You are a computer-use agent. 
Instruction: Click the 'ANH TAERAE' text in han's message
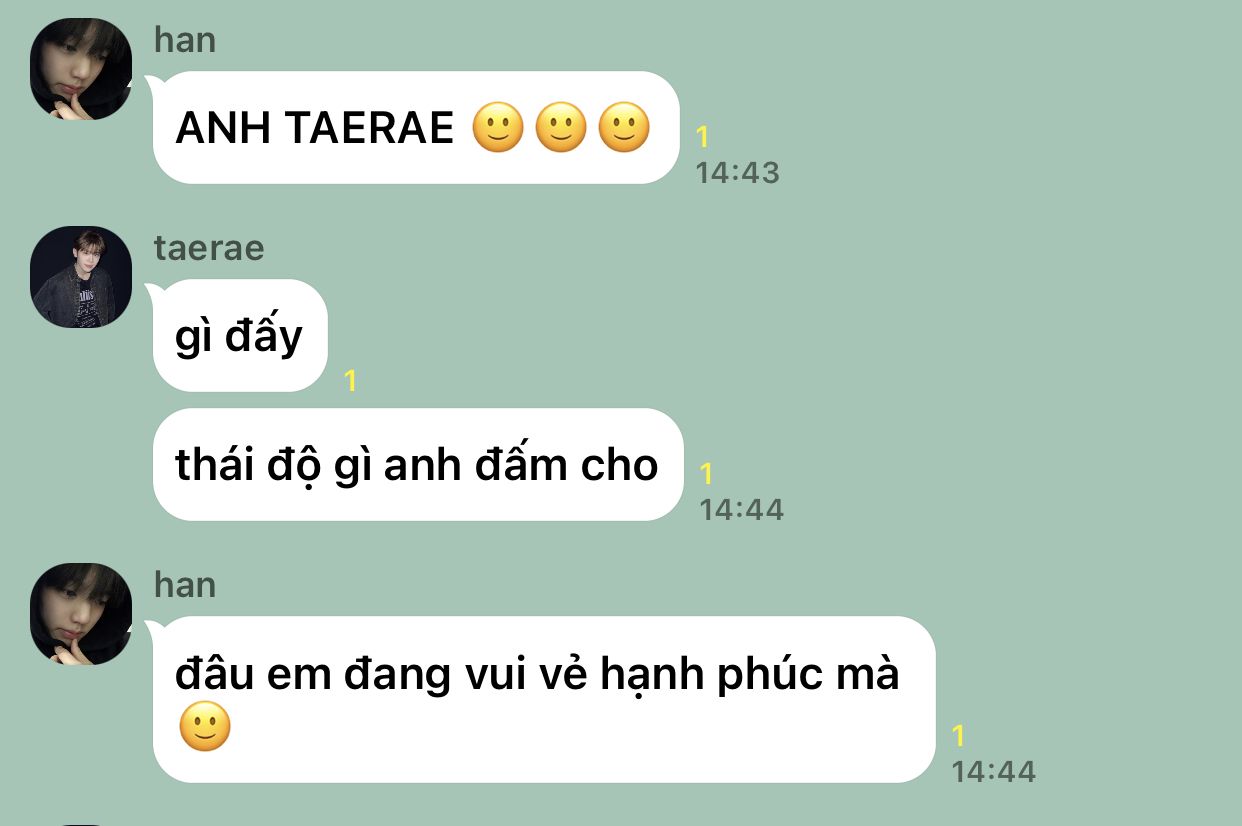coord(315,128)
